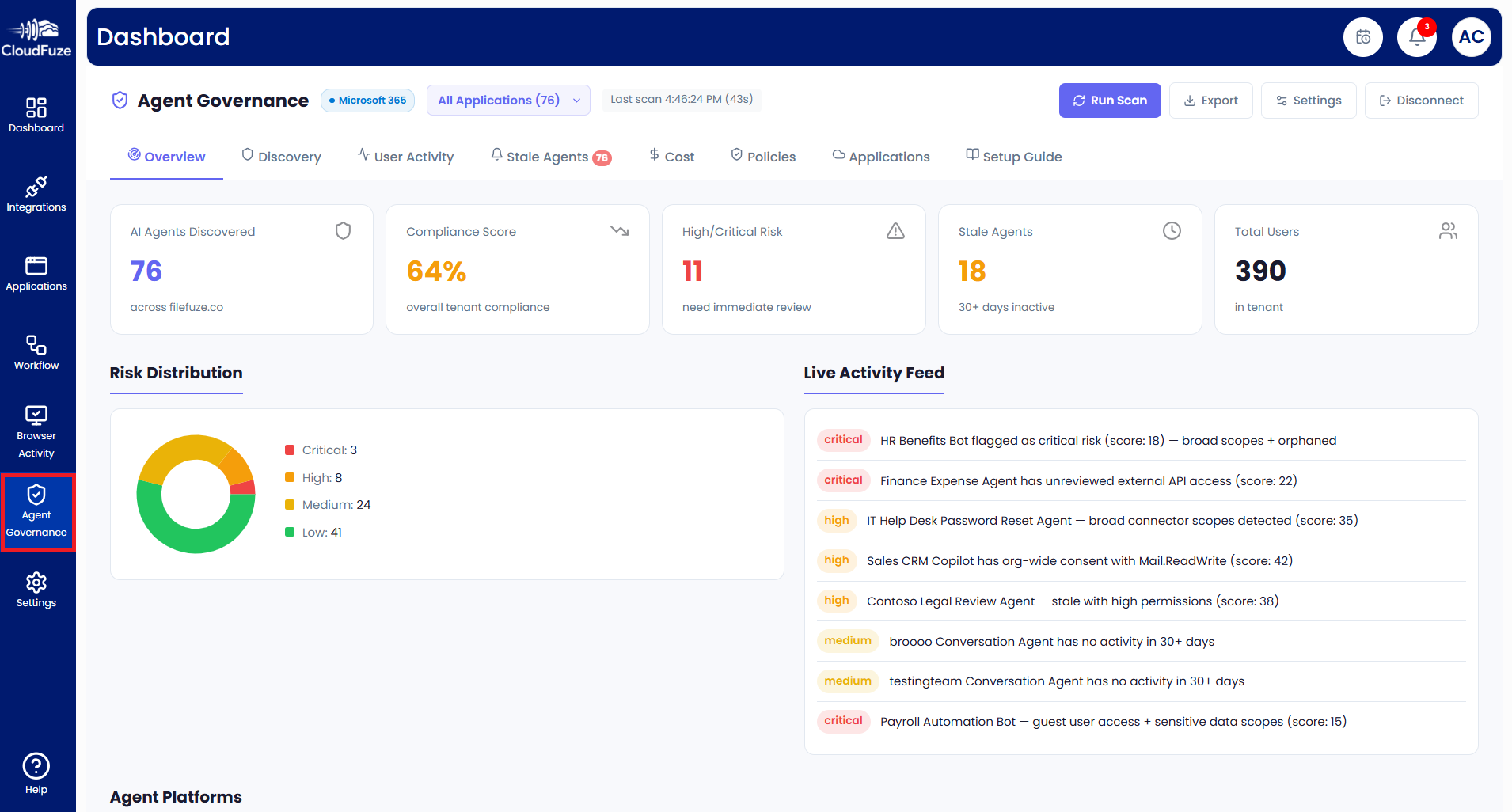Click shield icon on AI Agents Discovered card
1512x812 pixels.
coord(343,231)
